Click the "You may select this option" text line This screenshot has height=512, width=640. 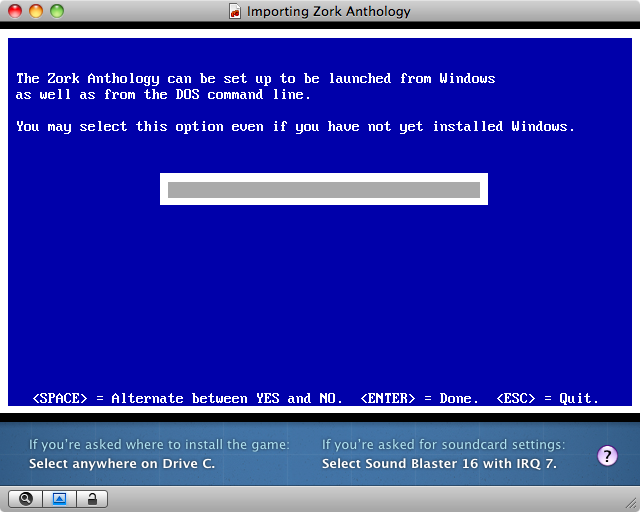(295, 127)
